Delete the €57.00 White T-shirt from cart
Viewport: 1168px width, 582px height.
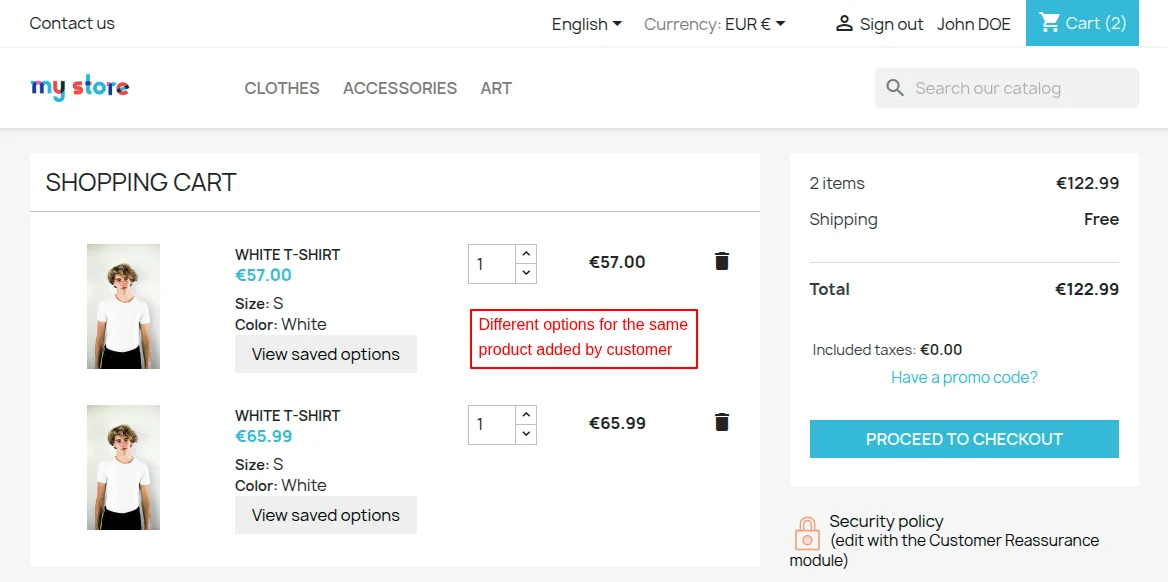point(722,262)
